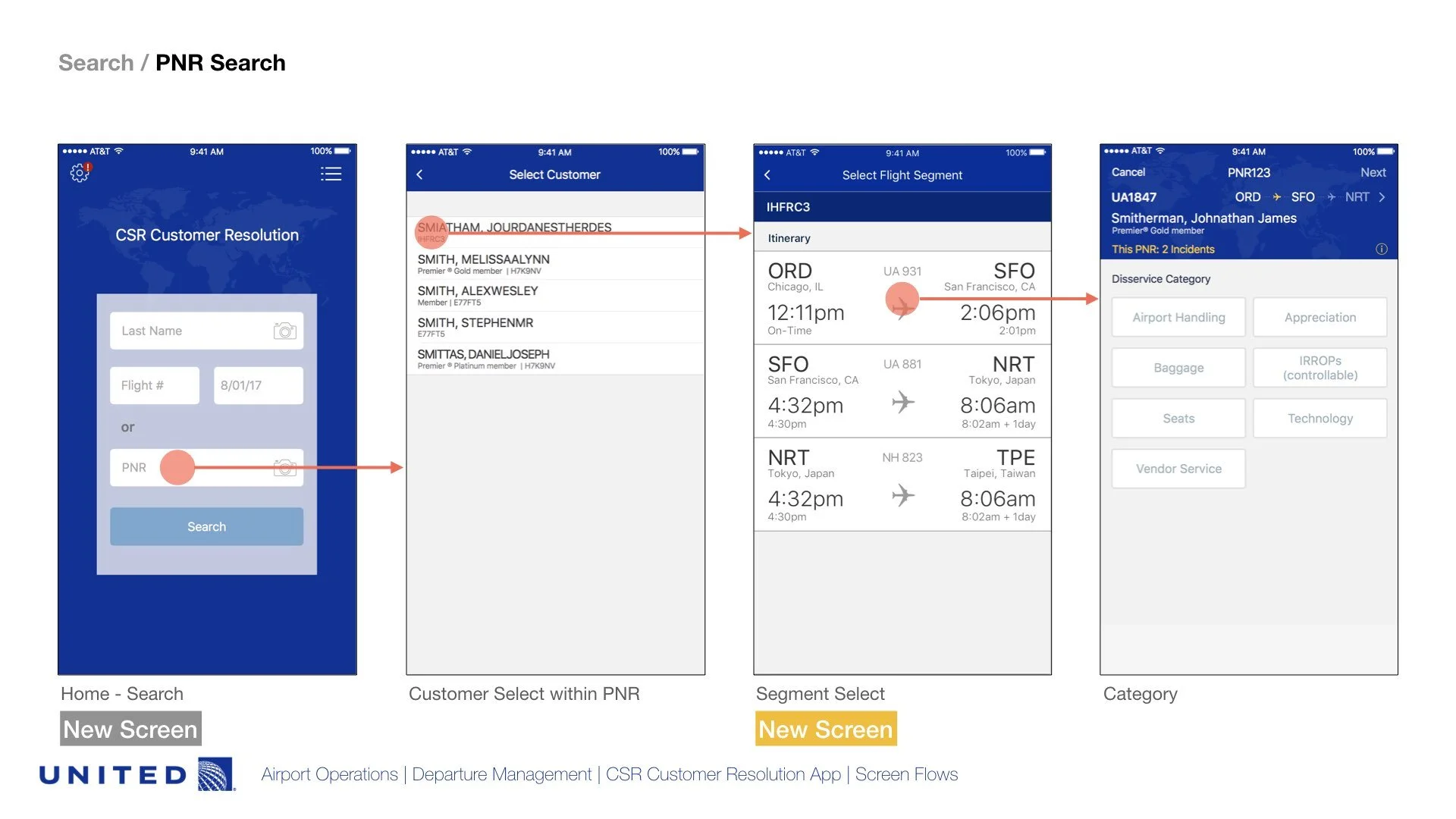Open hamburger menu icon on Home screen
Viewport: 1456px width, 819px height.
click(331, 174)
